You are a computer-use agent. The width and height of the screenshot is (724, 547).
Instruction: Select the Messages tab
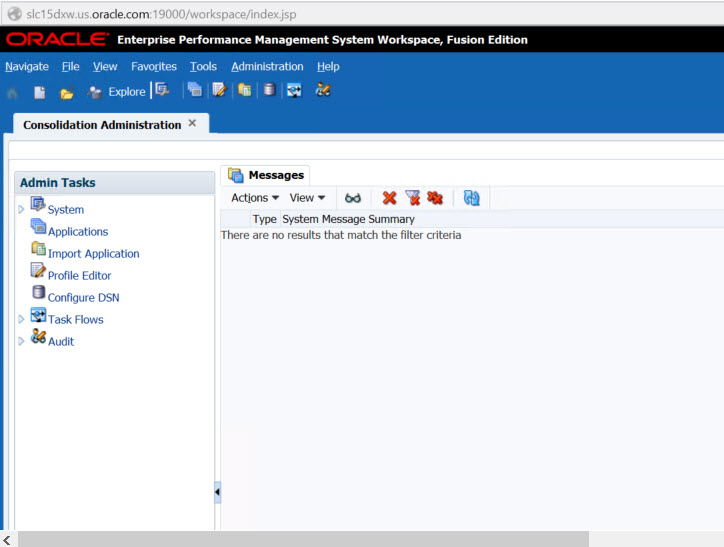pos(265,175)
